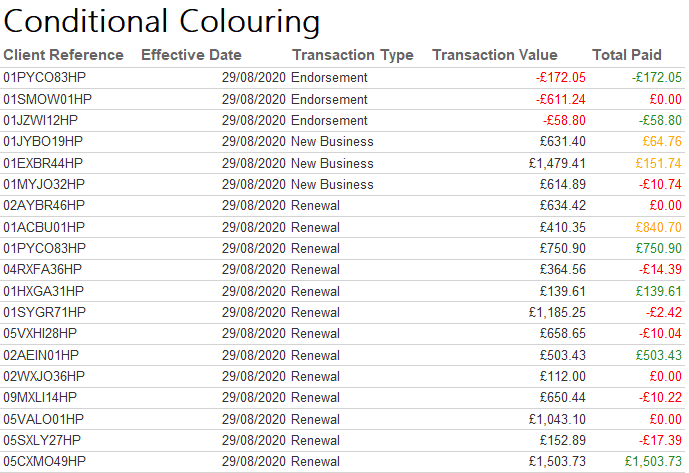Click the Effective Date column header
689x473 pixels.
tap(191, 55)
